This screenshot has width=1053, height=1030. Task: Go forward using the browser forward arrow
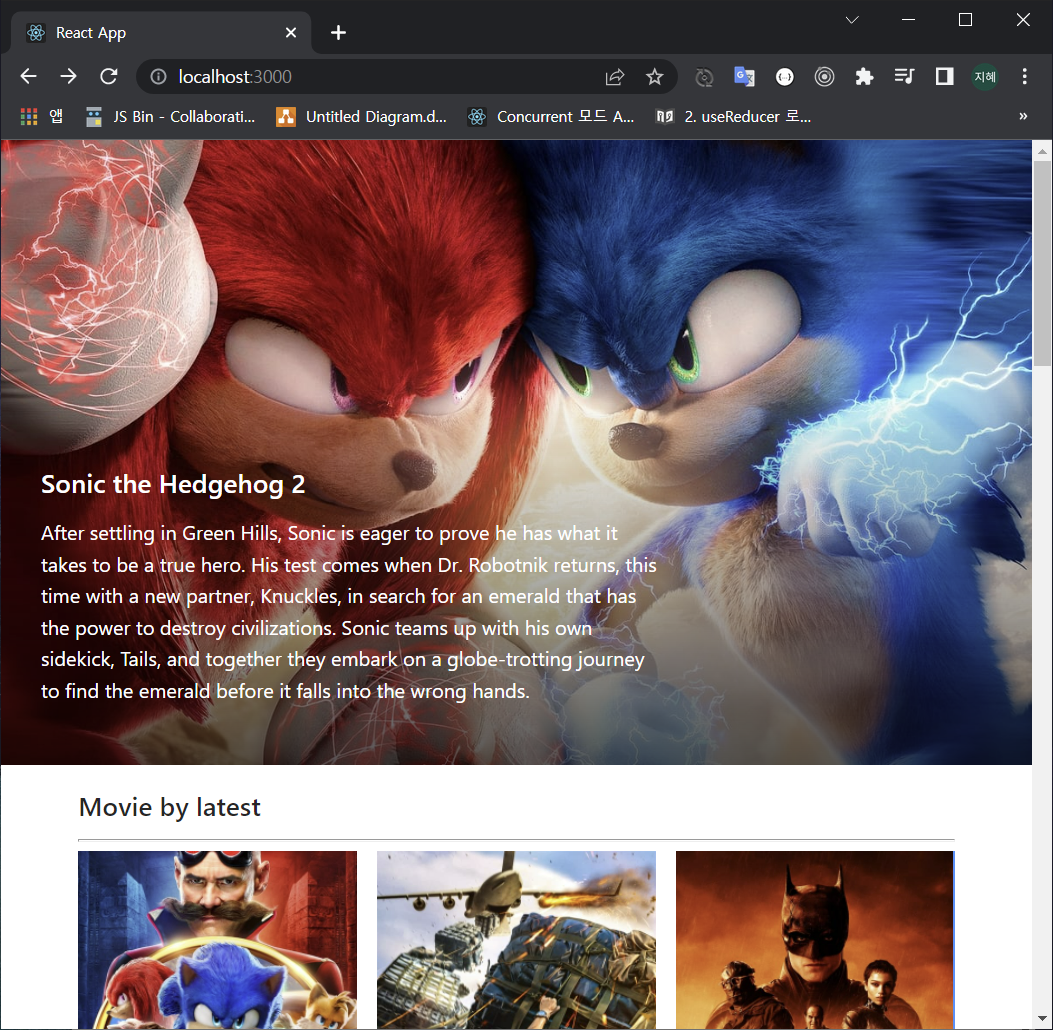tap(68, 77)
